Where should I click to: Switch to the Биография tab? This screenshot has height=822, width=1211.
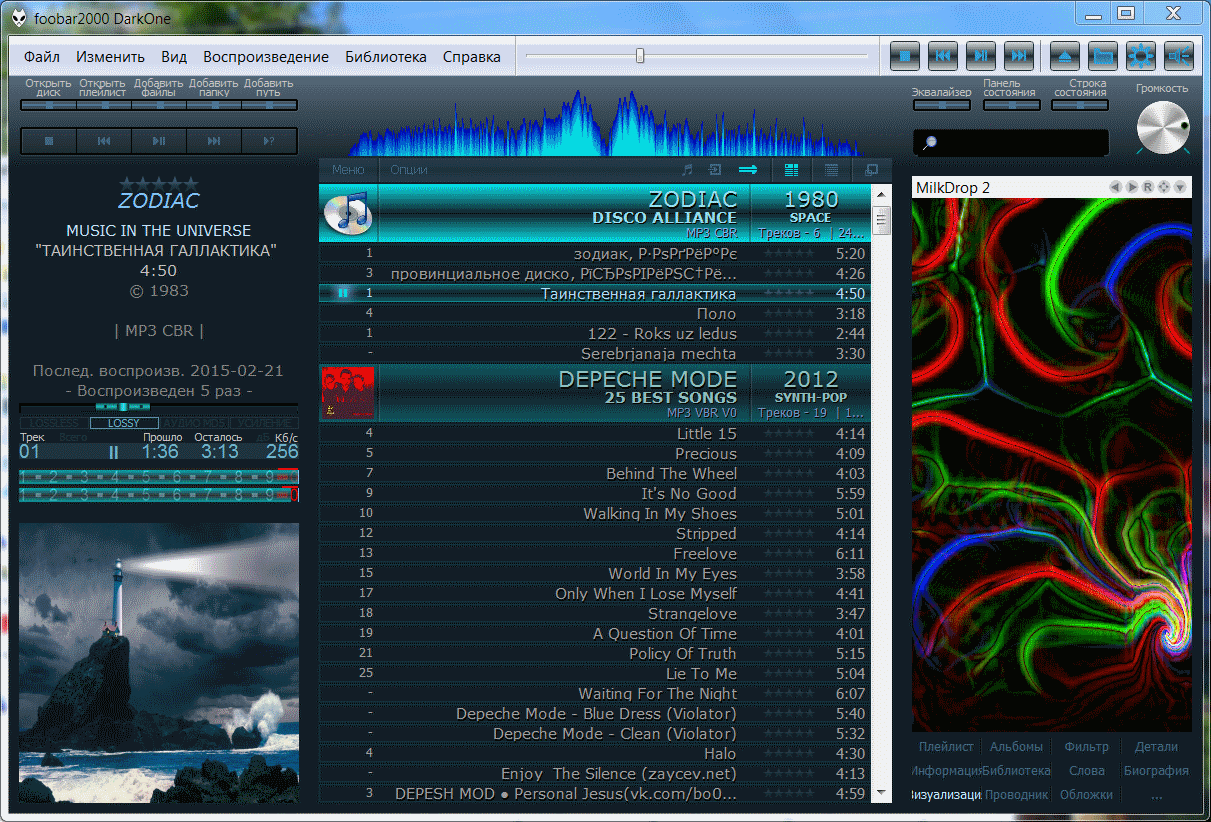click(1156, 771)
